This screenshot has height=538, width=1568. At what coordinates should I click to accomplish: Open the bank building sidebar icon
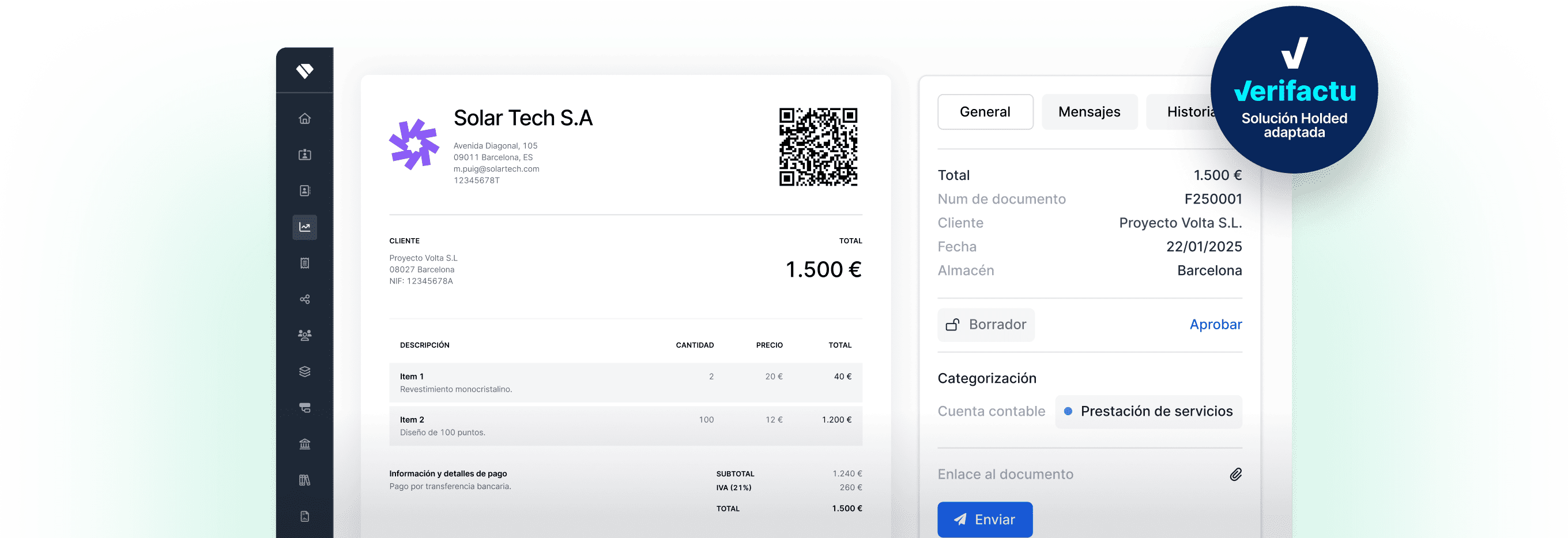[x=304, y=443]
